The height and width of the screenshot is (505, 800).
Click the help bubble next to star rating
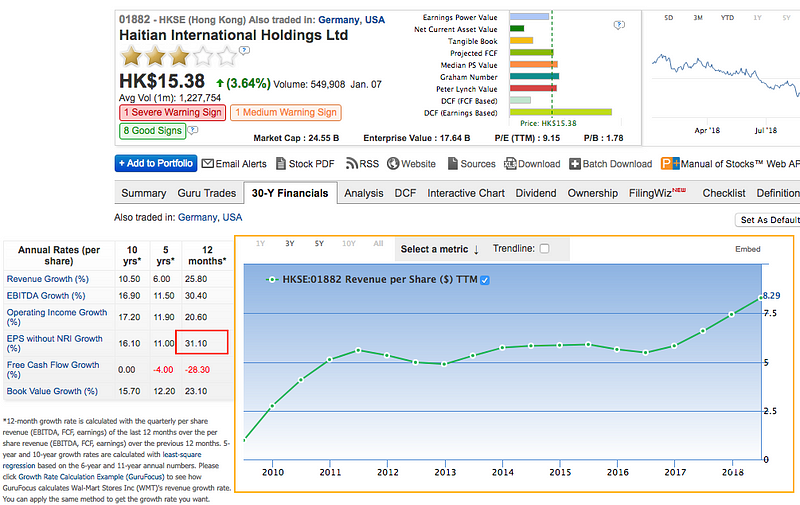point(245,50)
